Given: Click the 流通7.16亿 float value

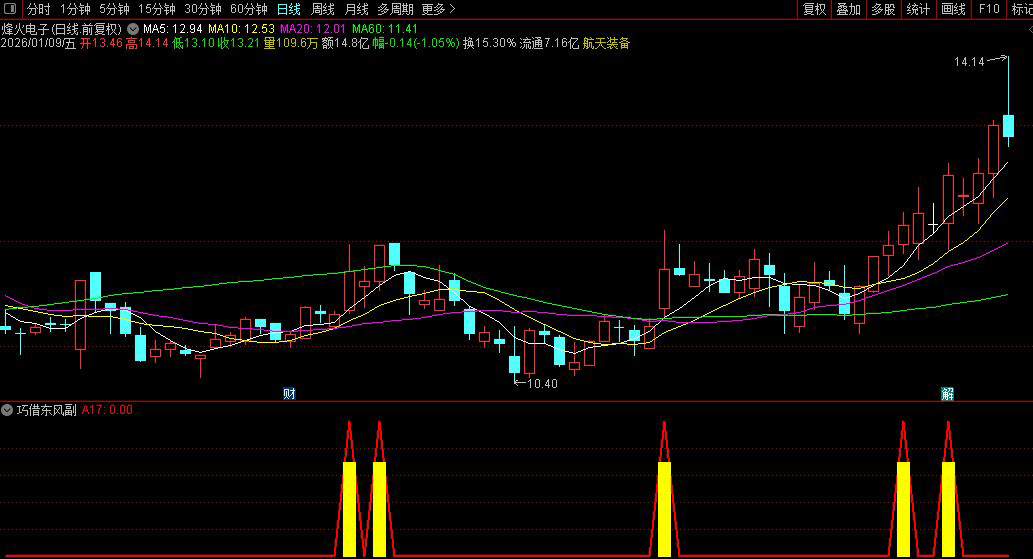Looking at the screenshot, I should click(549, 43).
